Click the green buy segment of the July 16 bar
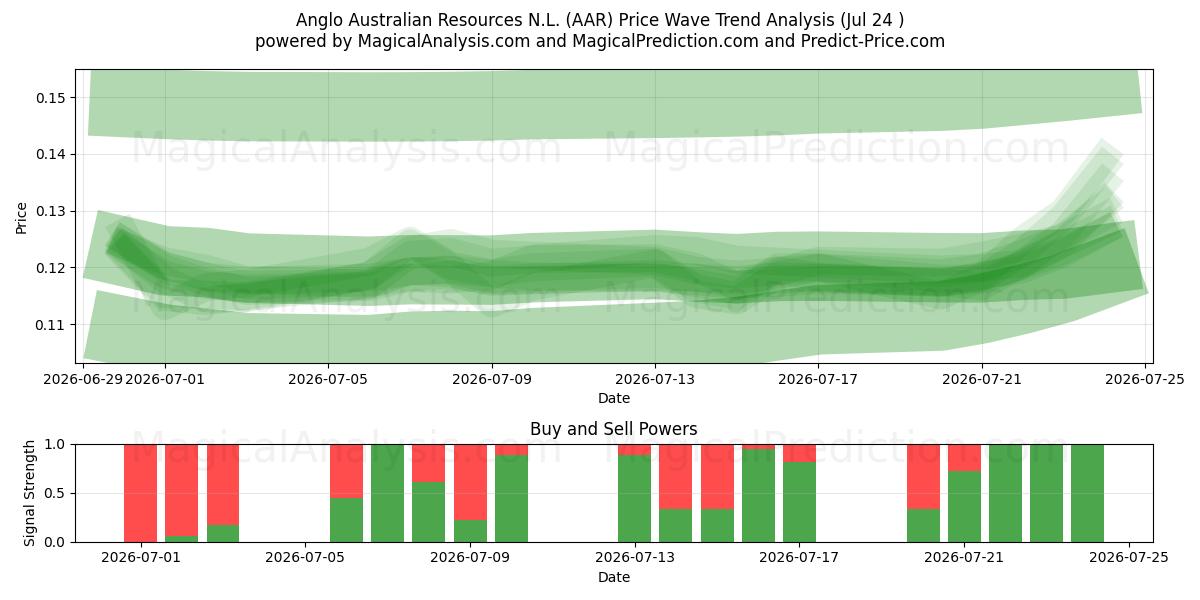This screenshot has width=1200, height=600. 758,496
